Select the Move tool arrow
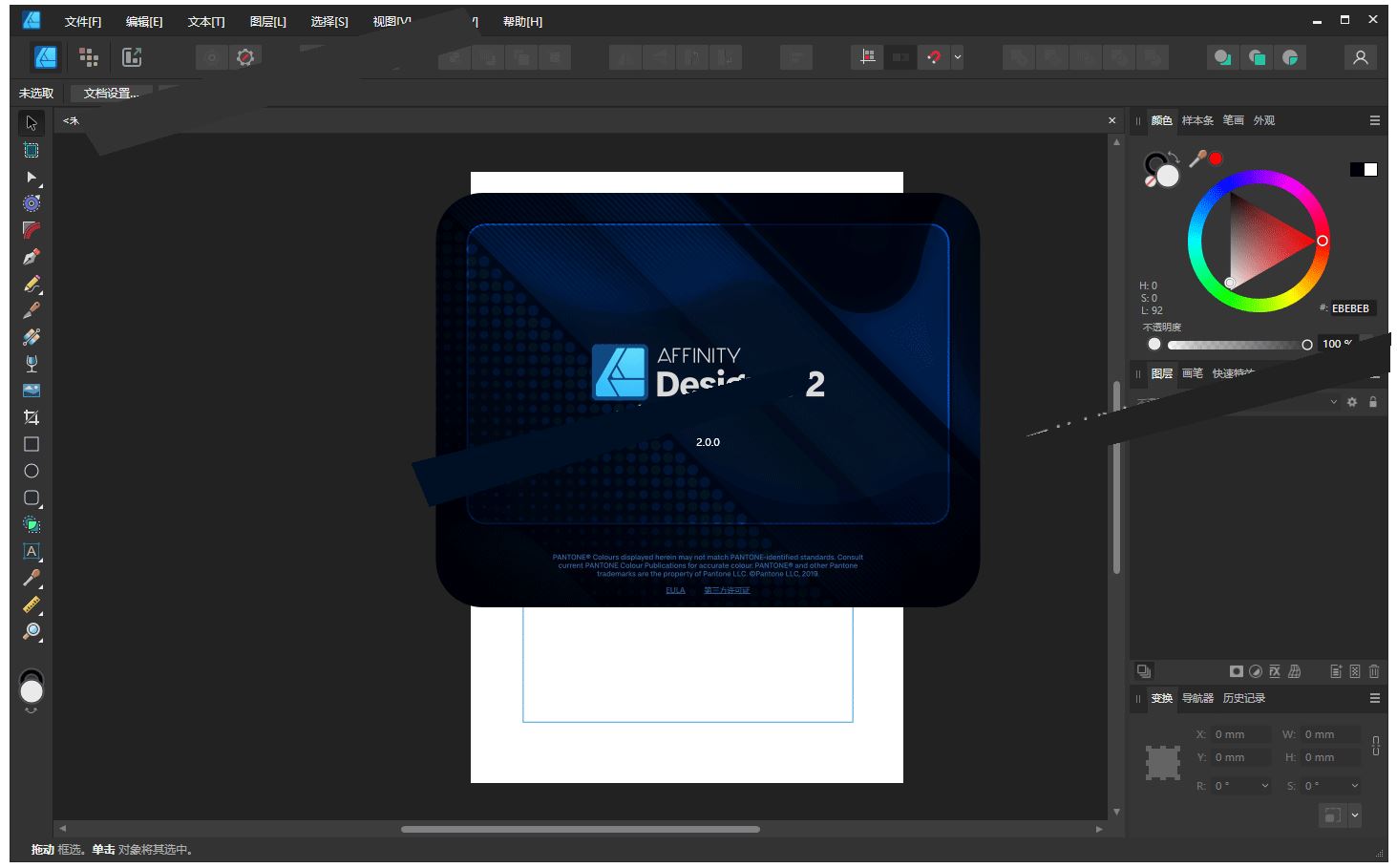This screenshot has width=1397, height=868. (32, 123)
